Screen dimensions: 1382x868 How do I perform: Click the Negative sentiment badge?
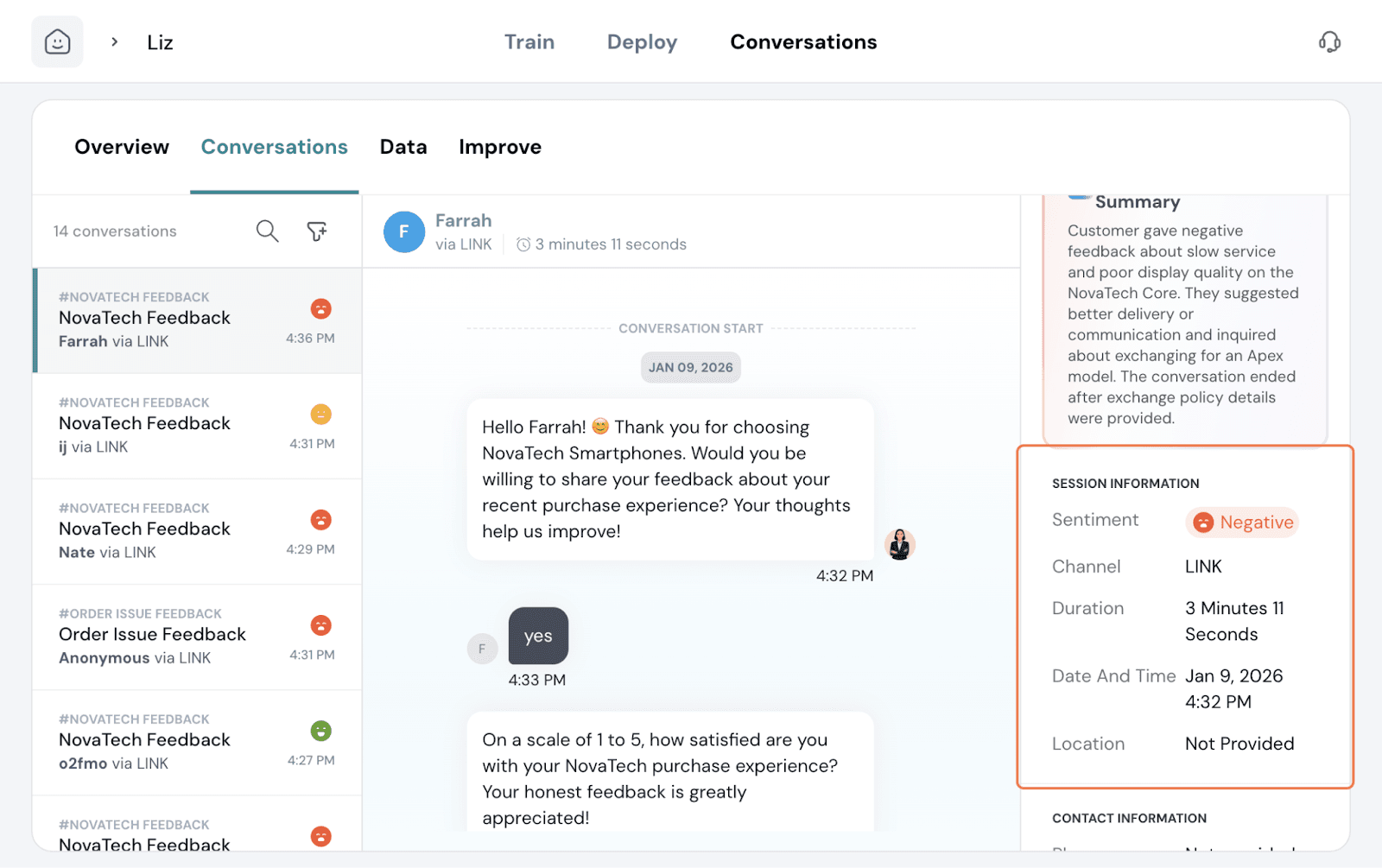tap(1242, 523)
